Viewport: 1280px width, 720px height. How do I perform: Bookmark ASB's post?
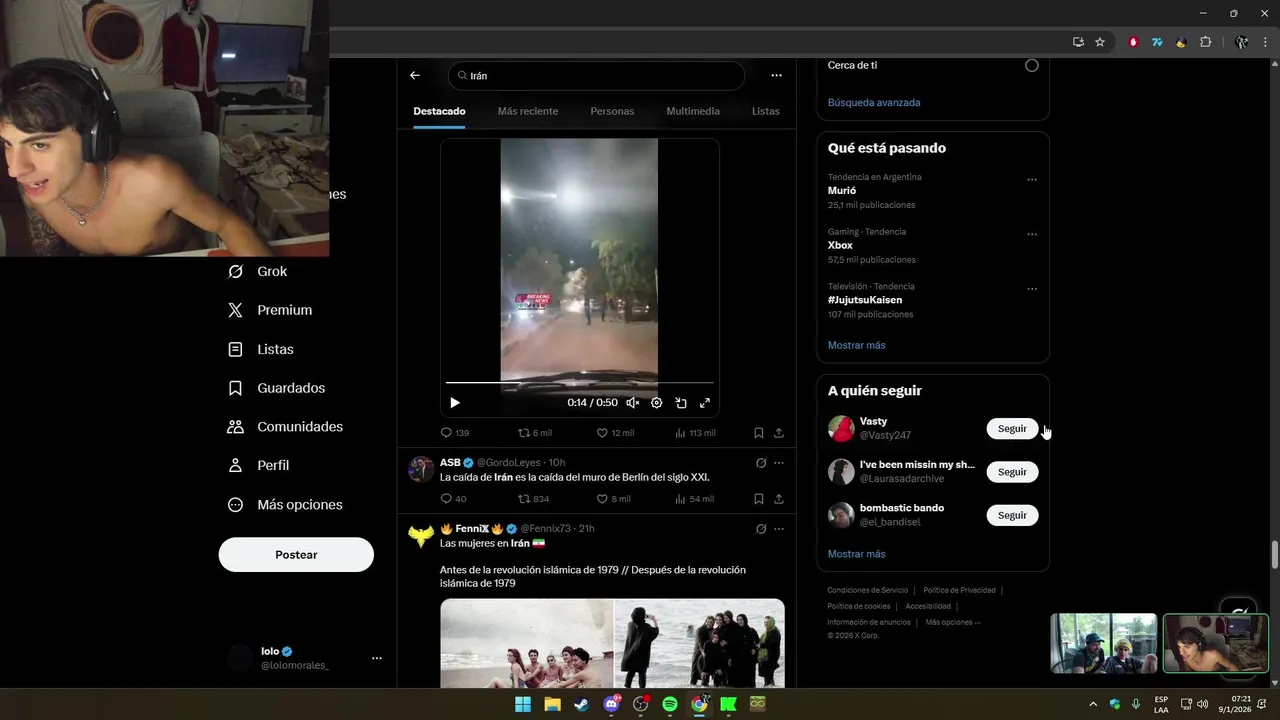click(x=759, y=499)
